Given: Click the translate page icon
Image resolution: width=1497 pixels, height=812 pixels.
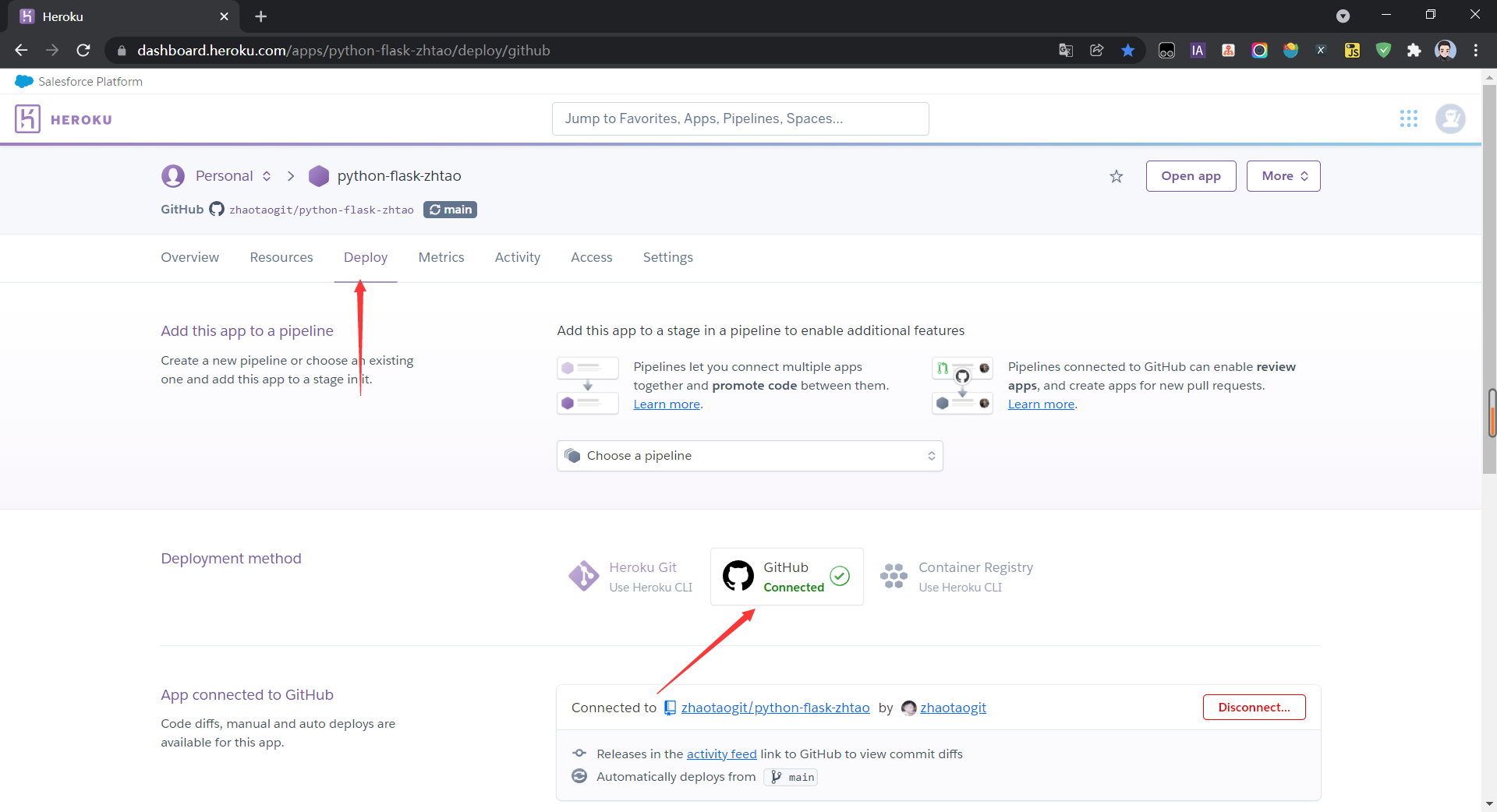Looking at the screenshot, I should tap(1065, 50).
